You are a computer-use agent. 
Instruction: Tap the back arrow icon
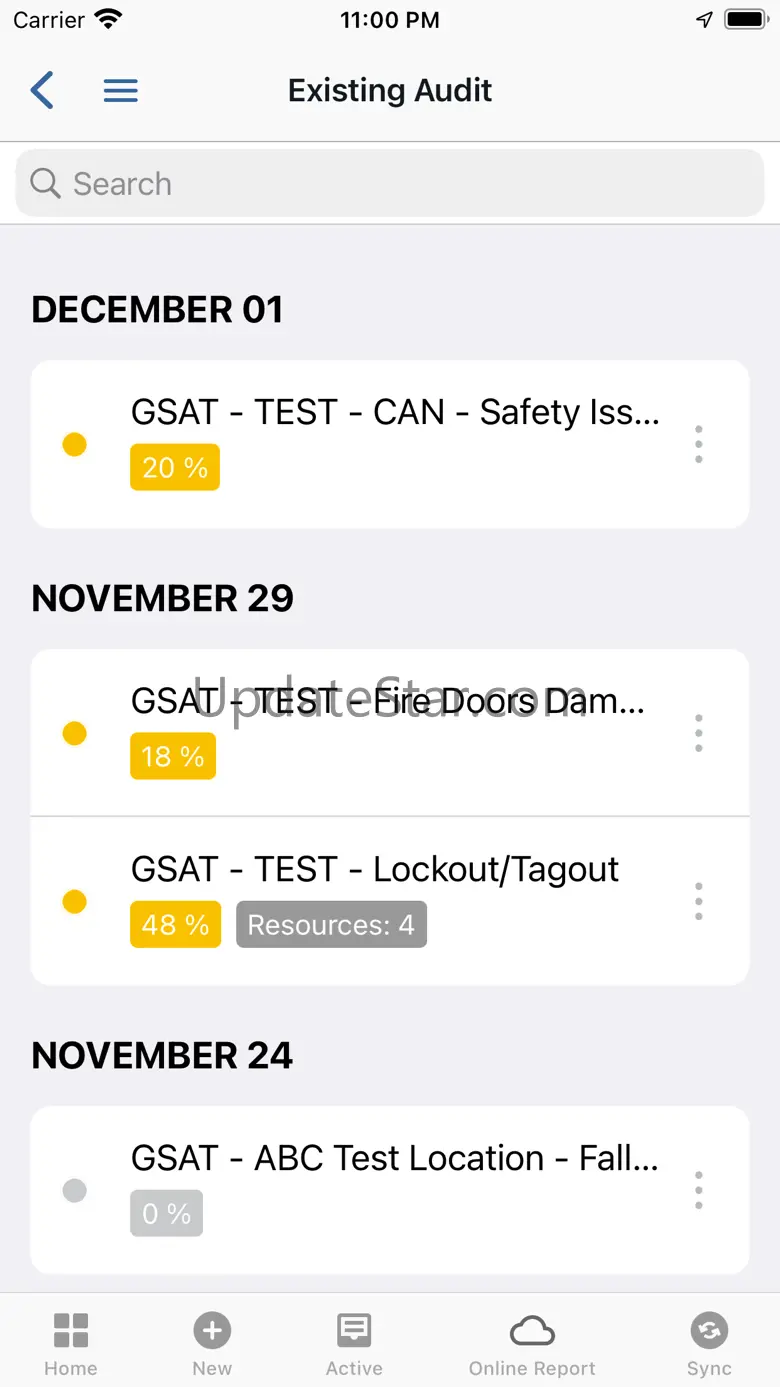[42, 90]
